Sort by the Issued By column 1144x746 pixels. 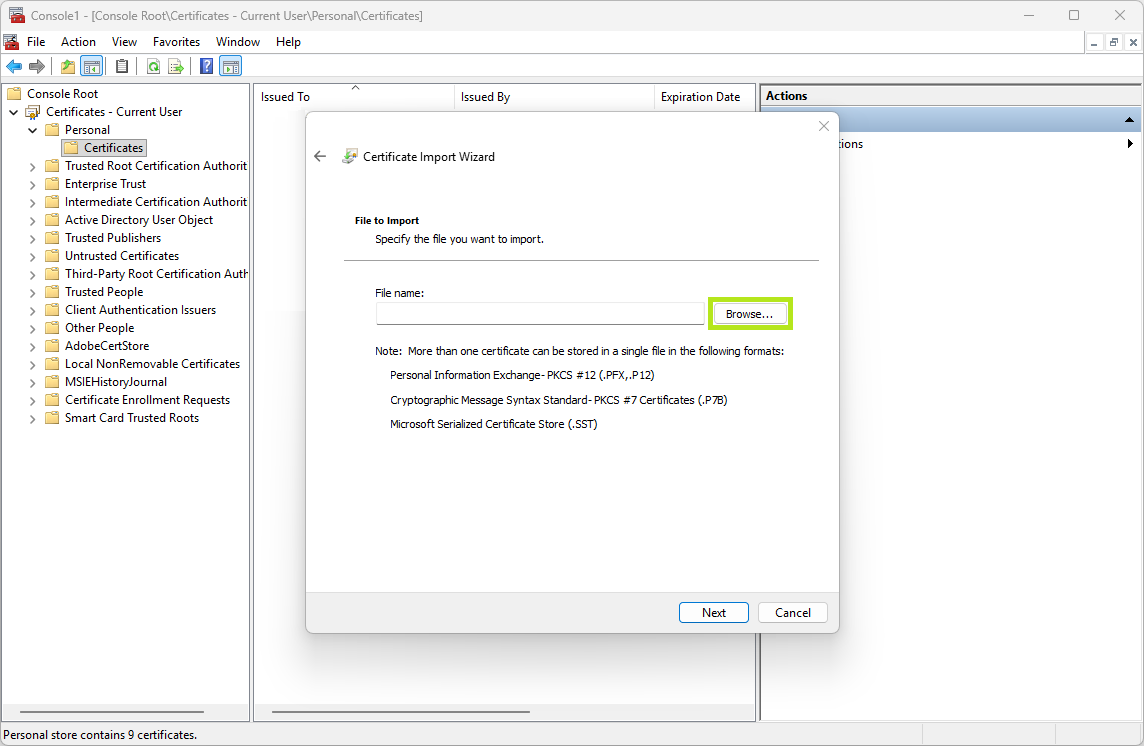[x=554, y=97]
